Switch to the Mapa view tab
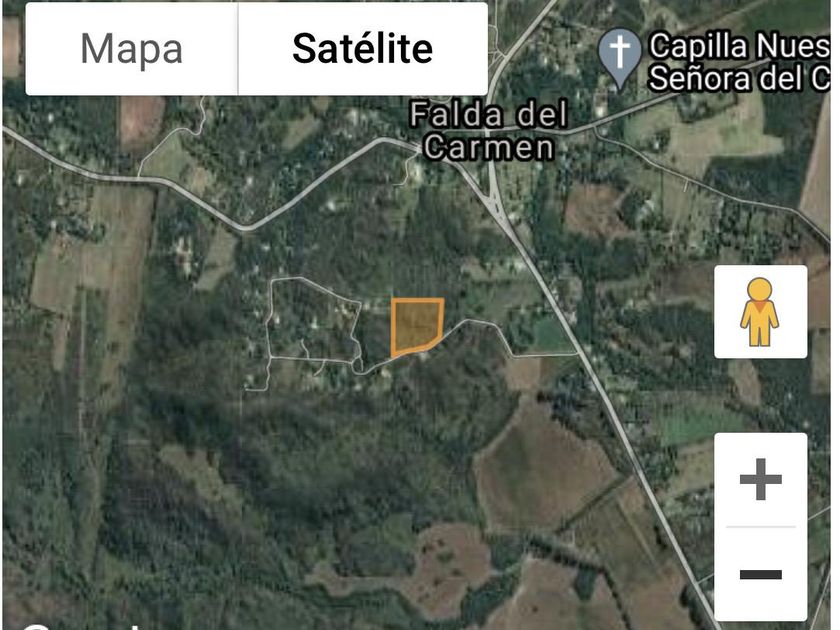Viewport: 840px width, 630px height. (132, 49)
